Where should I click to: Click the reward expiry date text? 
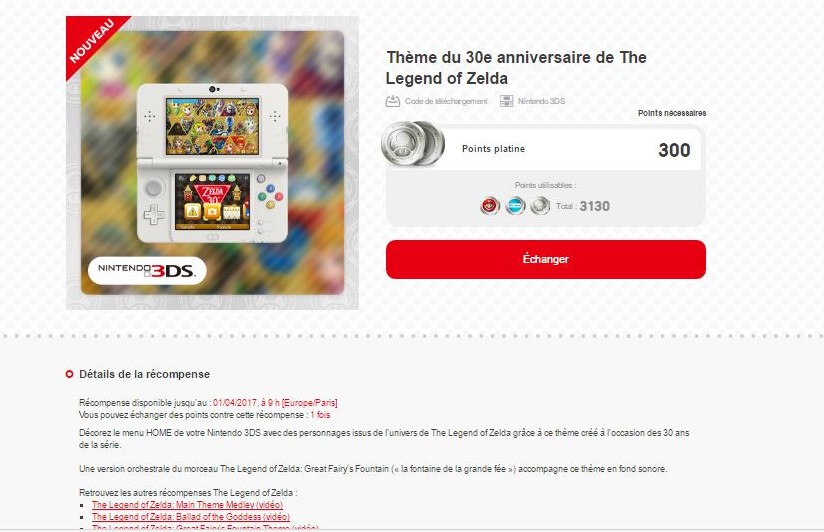[275, 403]
